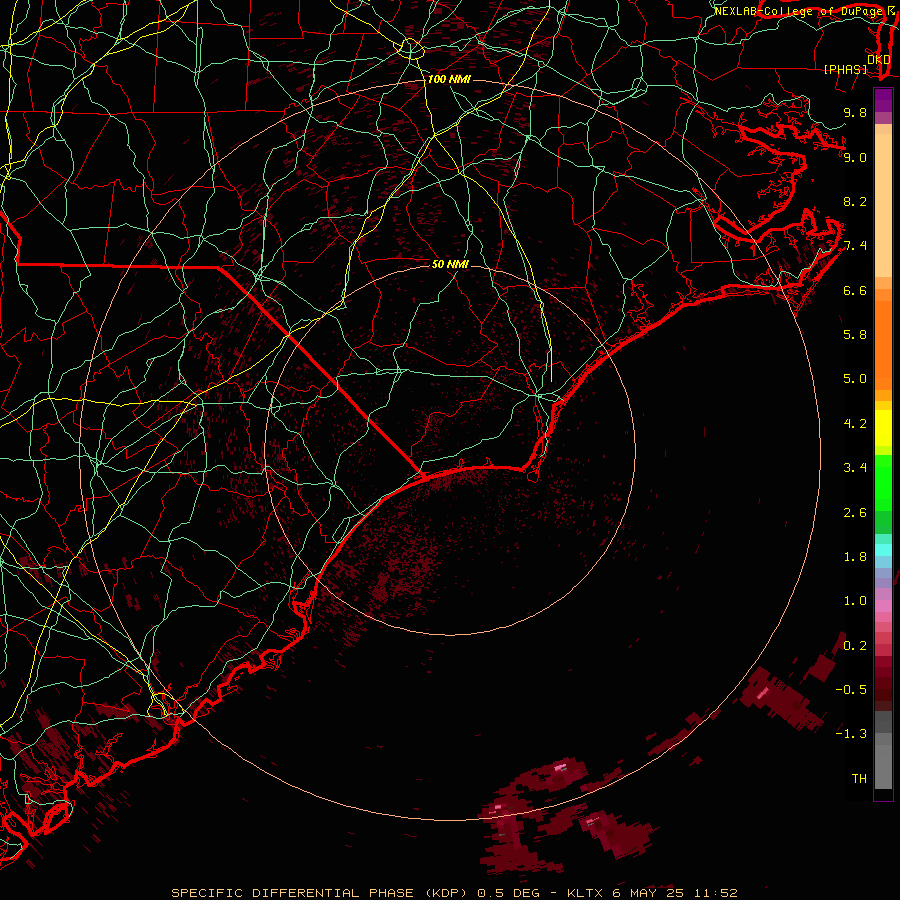Image resolution: width=900 pixels, height=900 pixels.
Task: Click the 100 NMI range ring label
Action: click(x=449, y=79)
